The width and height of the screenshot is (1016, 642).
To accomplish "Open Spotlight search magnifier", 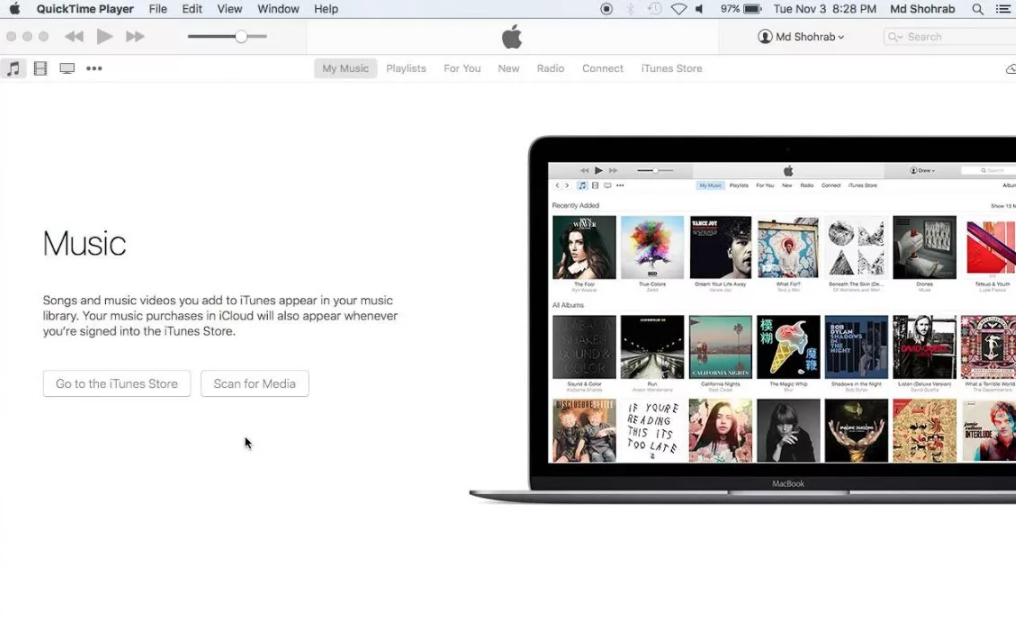I will coord(978,9).
